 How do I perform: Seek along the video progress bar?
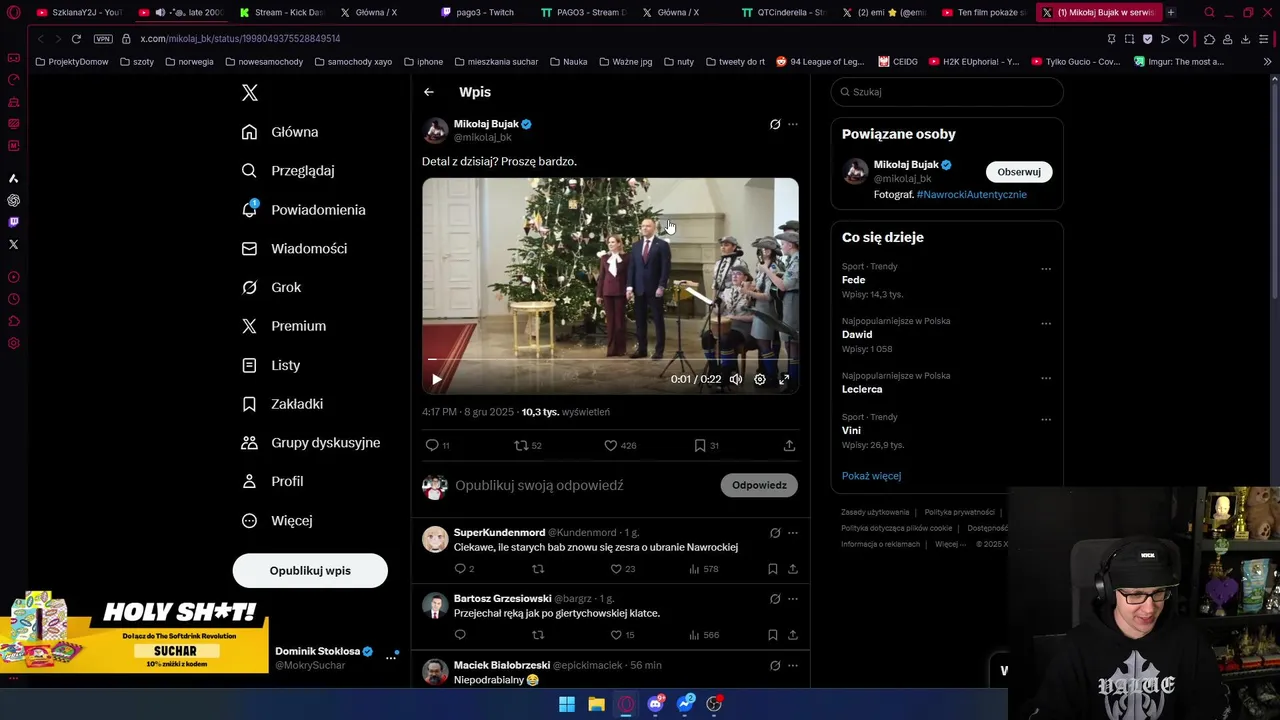pyautogui.click(x=610, y=359)
